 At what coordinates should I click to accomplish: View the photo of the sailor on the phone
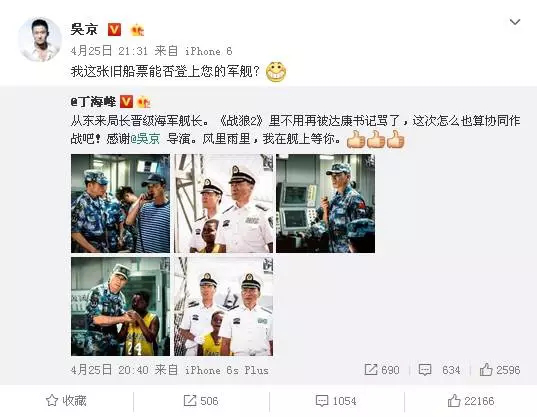pyautogui.click(x=120, y=203)
